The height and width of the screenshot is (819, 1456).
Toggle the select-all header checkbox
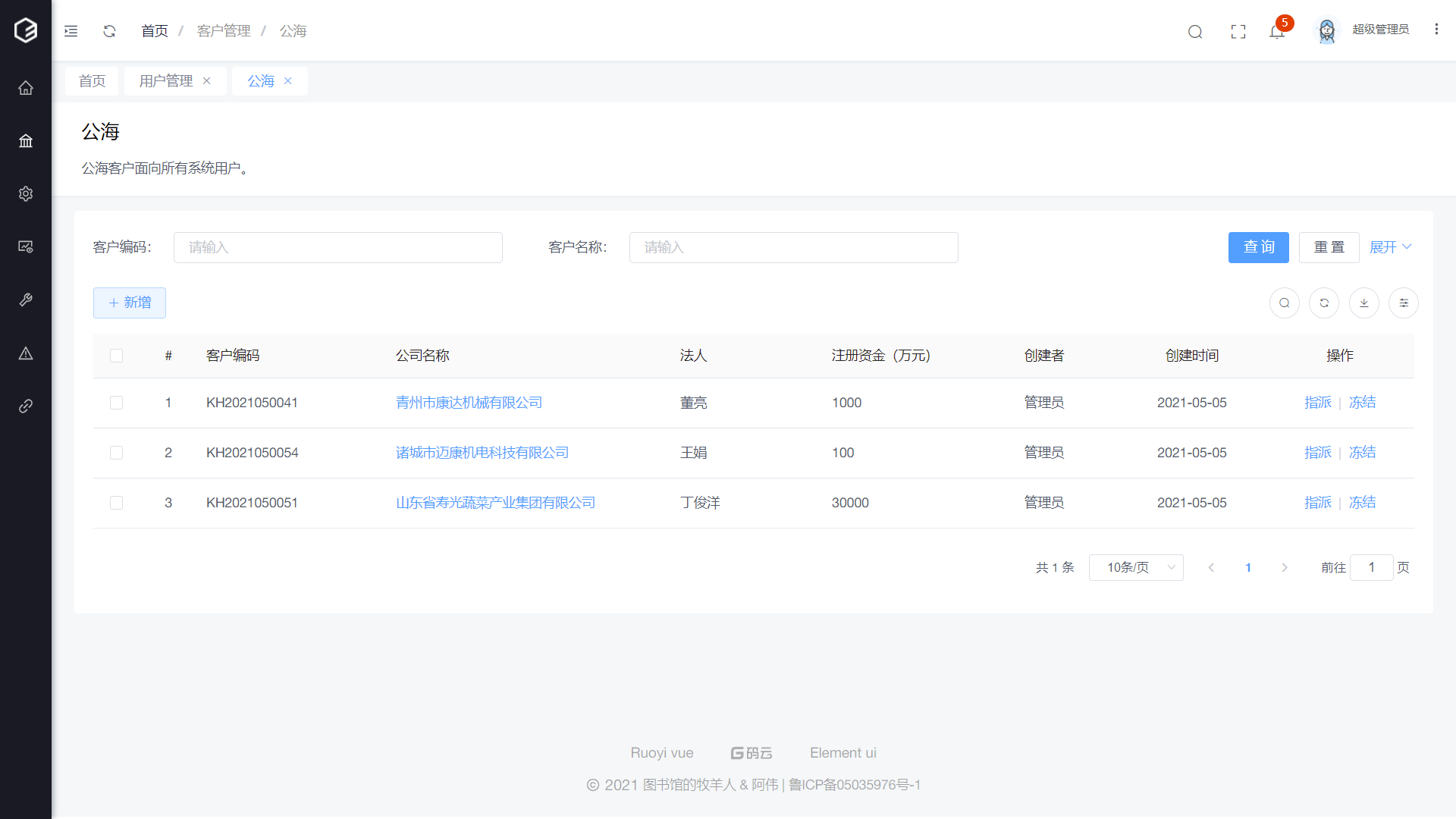(116, 356)
